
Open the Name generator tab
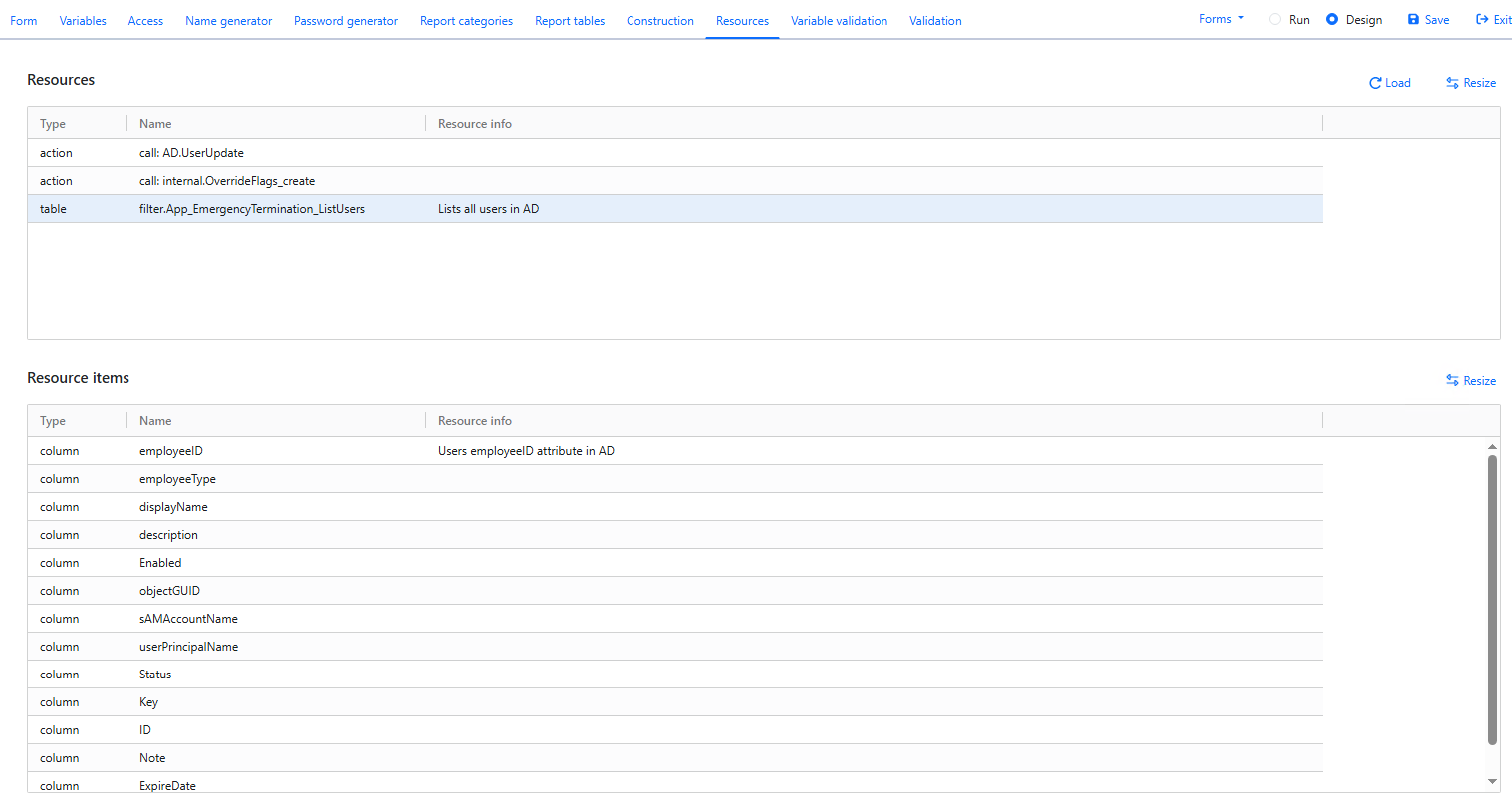tap(228, 21)
